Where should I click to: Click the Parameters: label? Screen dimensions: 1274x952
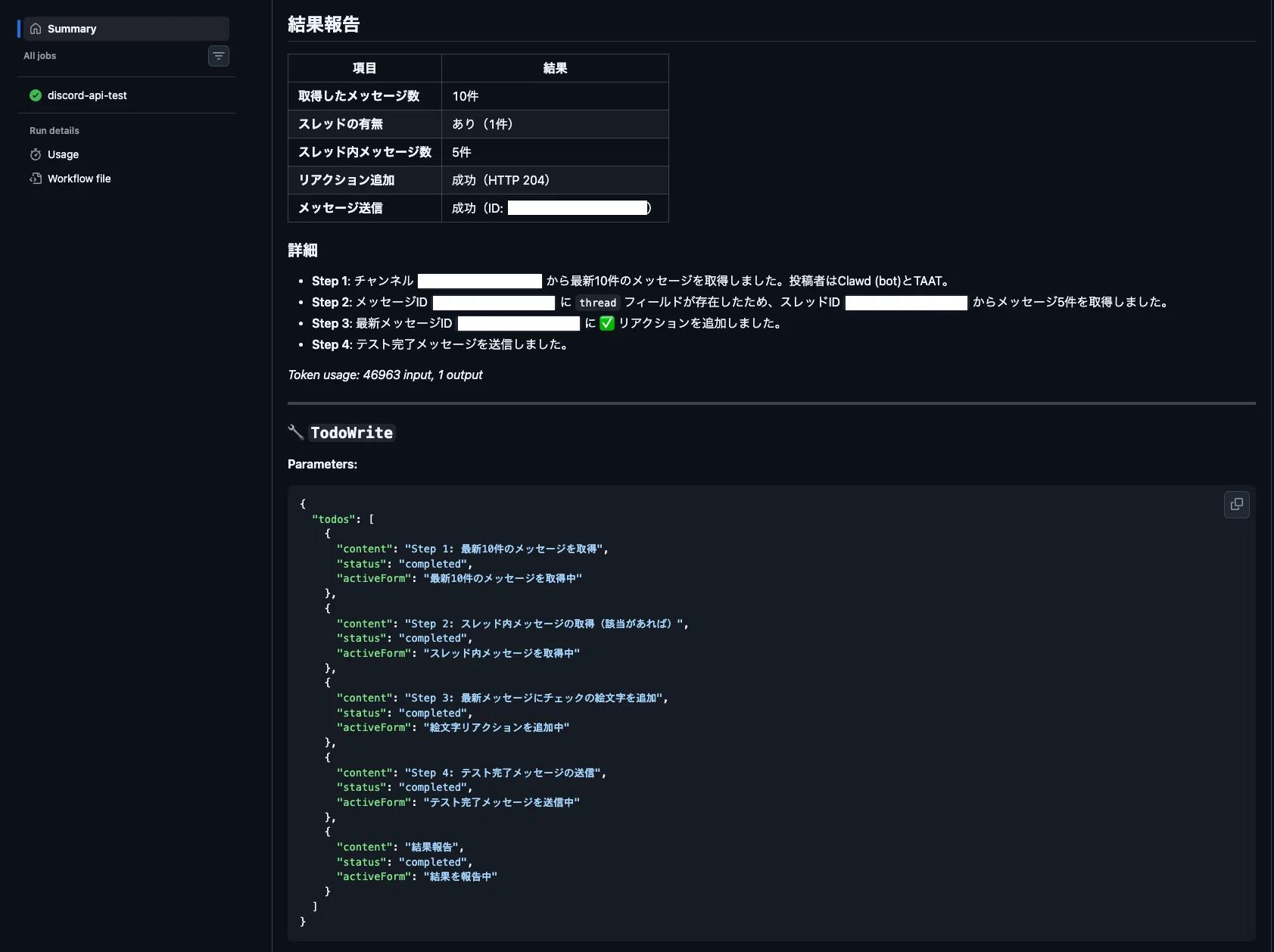coord(322,464)
